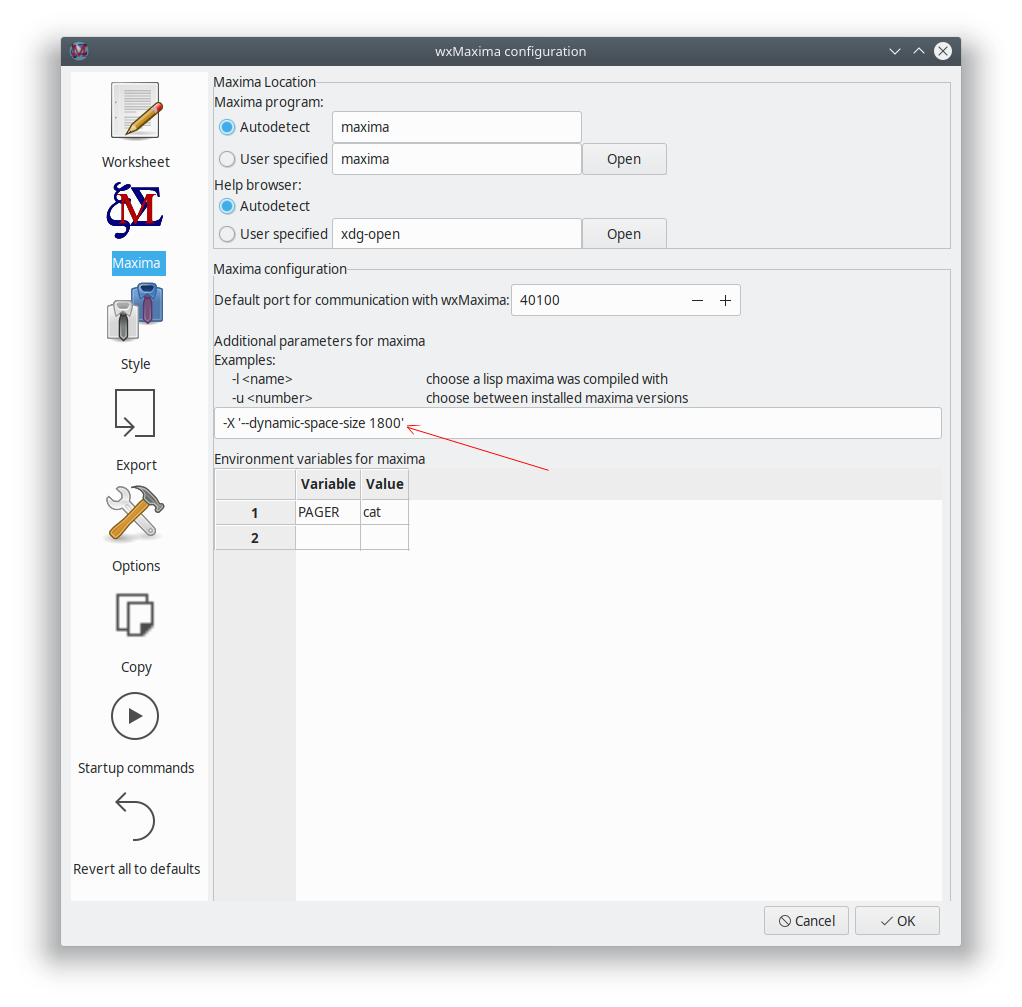
Task: Click empty Value cell in row 2
Action: (x=385, y=538)
